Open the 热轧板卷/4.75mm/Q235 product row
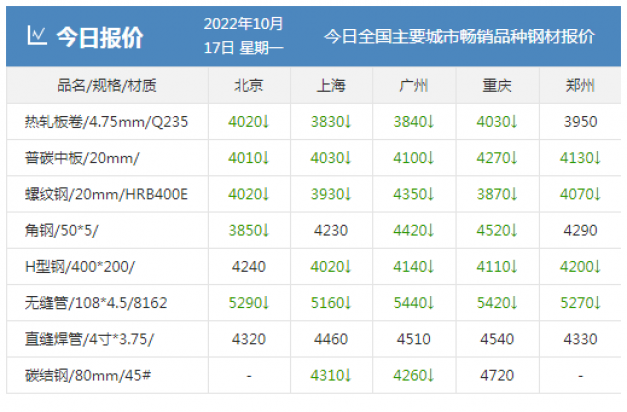 pos(106,122)
